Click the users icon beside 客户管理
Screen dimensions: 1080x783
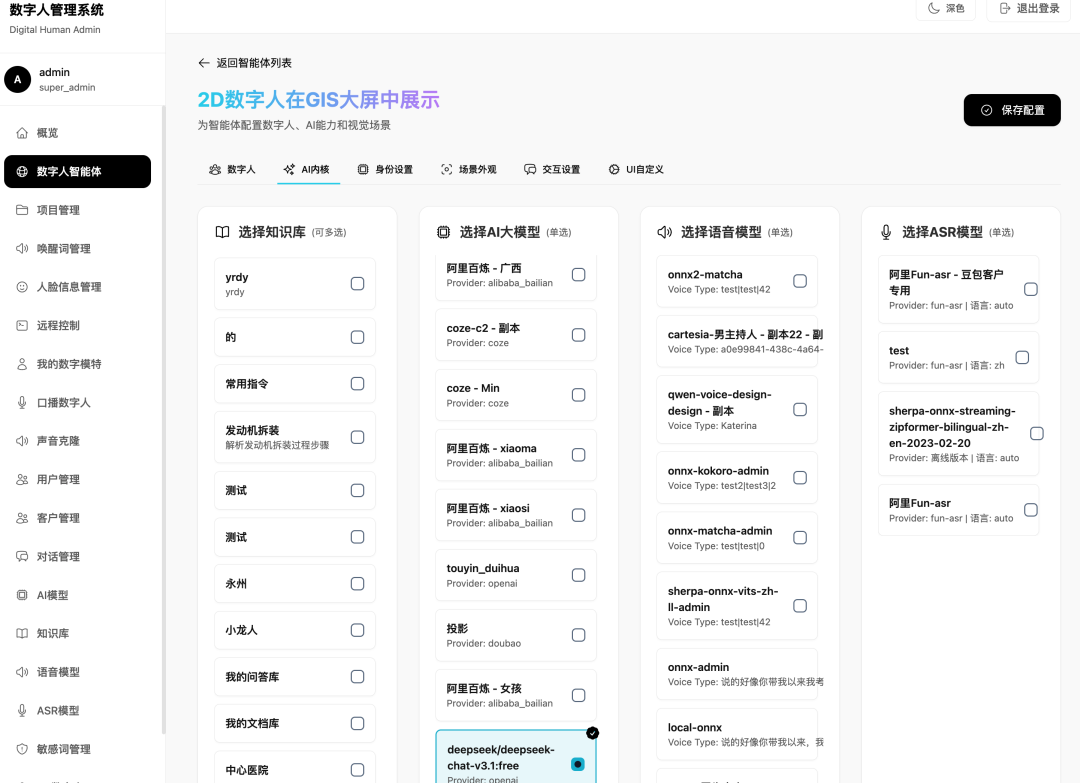pos(22,518)
